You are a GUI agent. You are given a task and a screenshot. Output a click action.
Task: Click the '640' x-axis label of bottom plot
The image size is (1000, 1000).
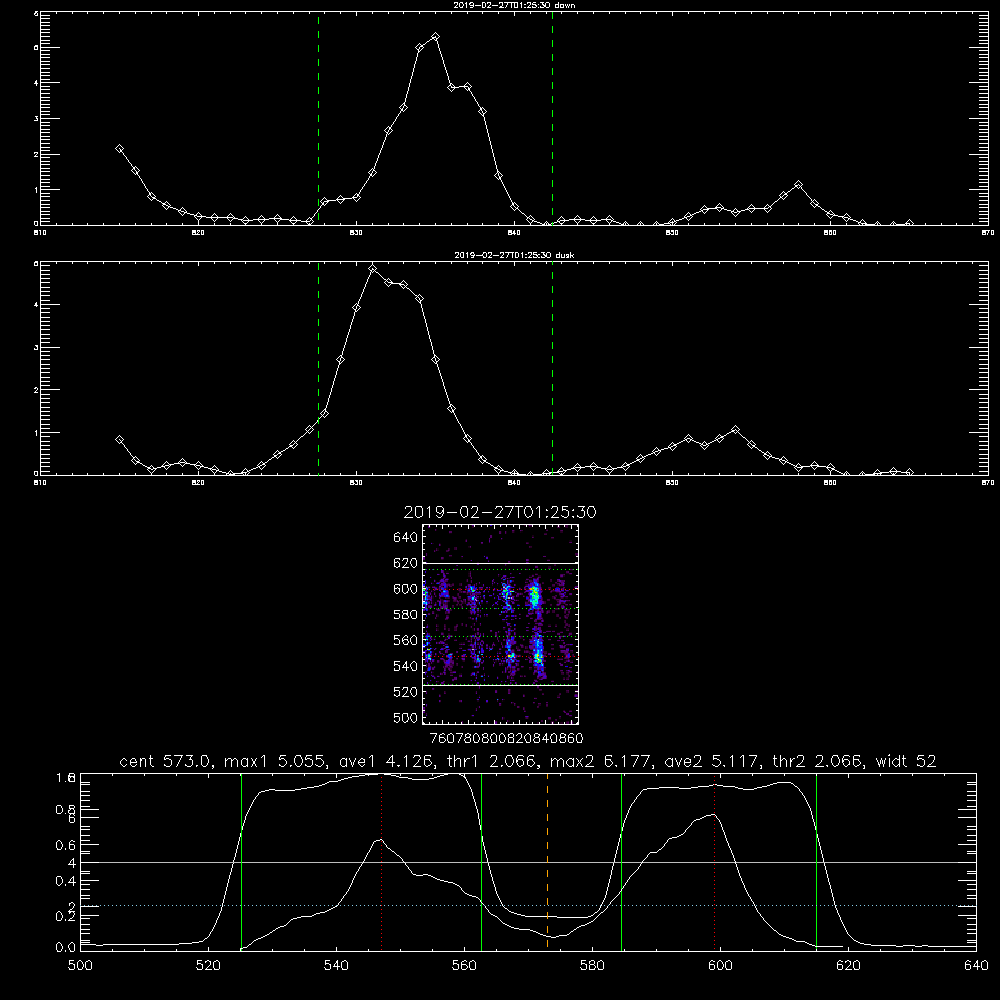coord(976,966)
